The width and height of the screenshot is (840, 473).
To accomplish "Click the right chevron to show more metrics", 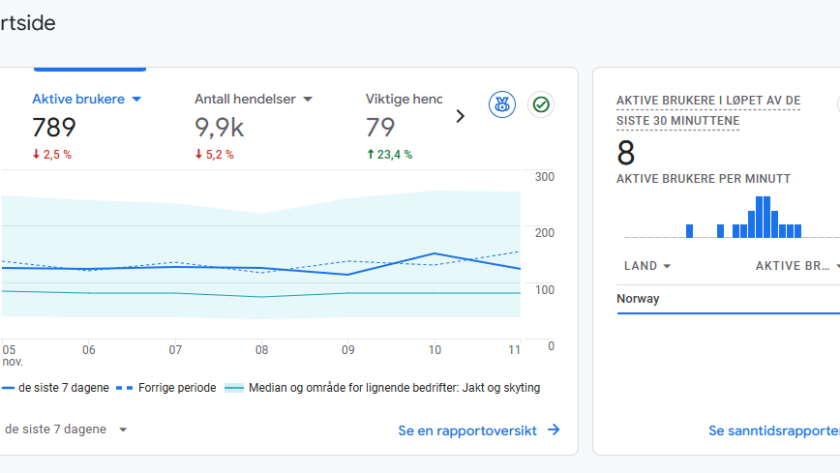I will point(460,116).
